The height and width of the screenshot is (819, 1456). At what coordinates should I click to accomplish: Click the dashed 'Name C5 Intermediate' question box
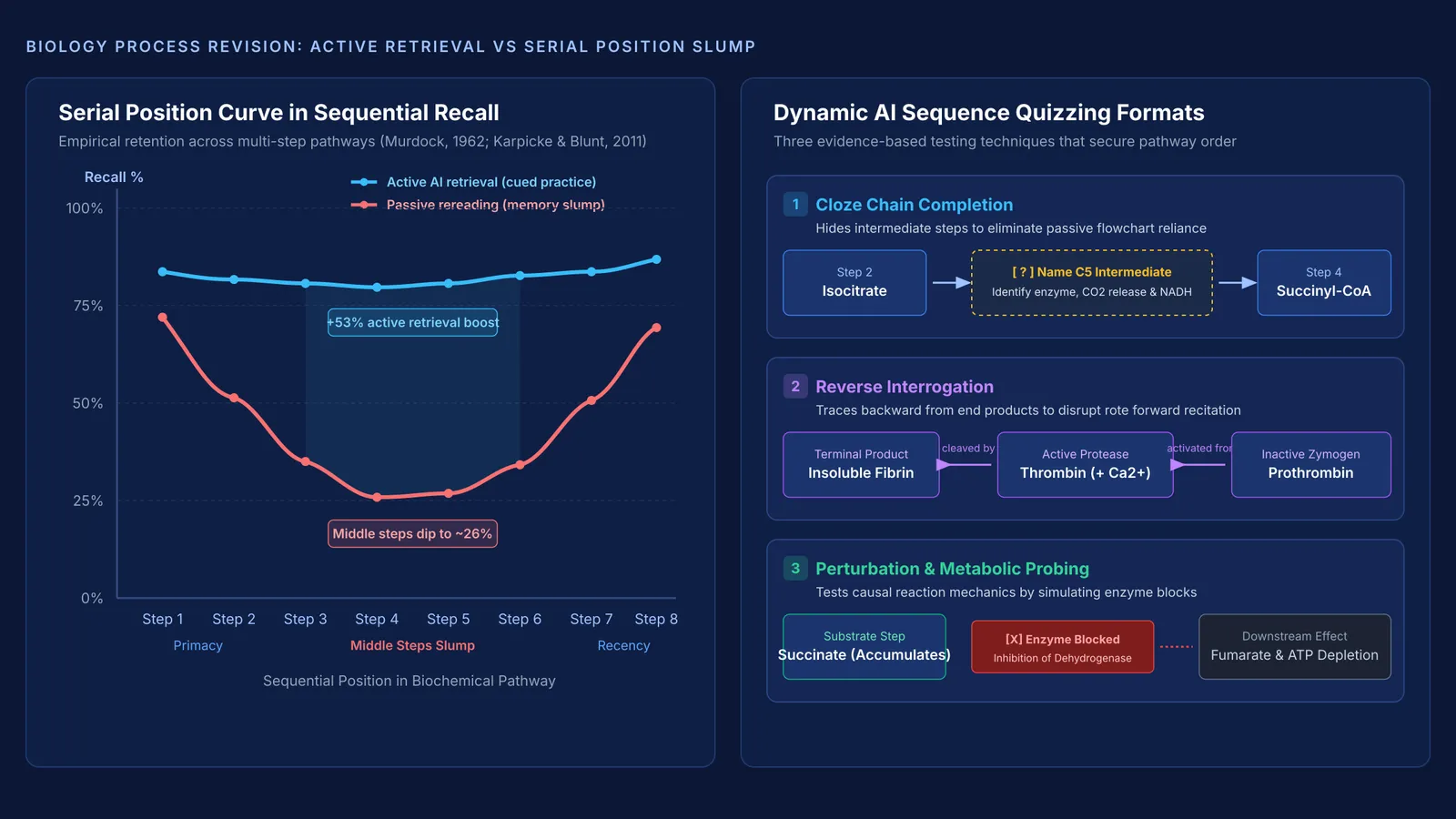1091,283
